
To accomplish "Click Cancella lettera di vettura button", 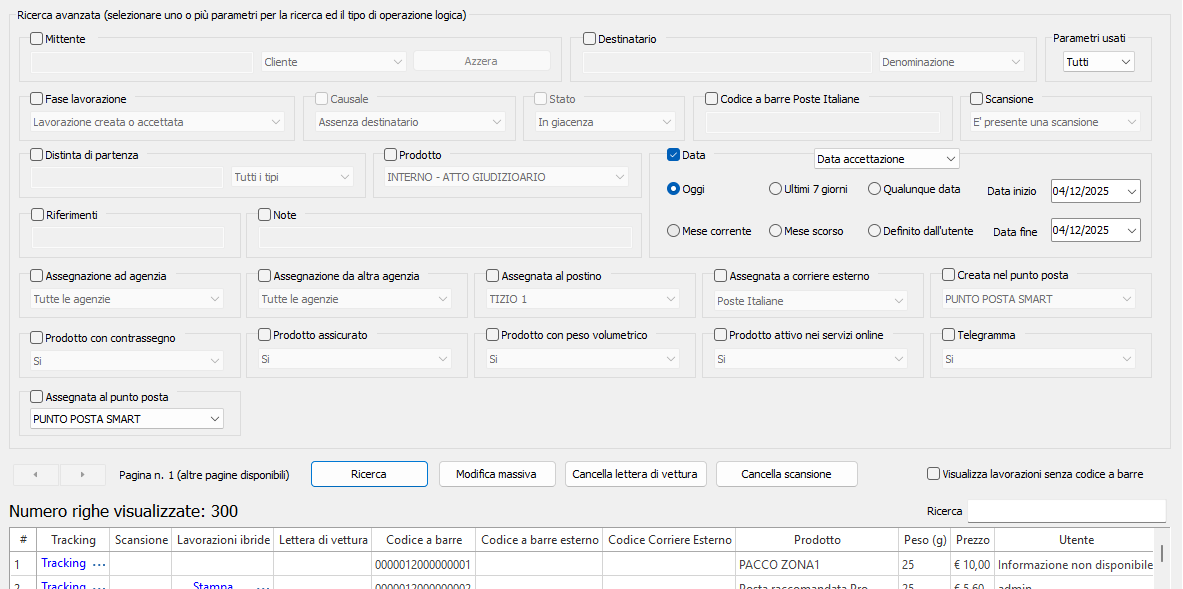I will tap(637, 474).
